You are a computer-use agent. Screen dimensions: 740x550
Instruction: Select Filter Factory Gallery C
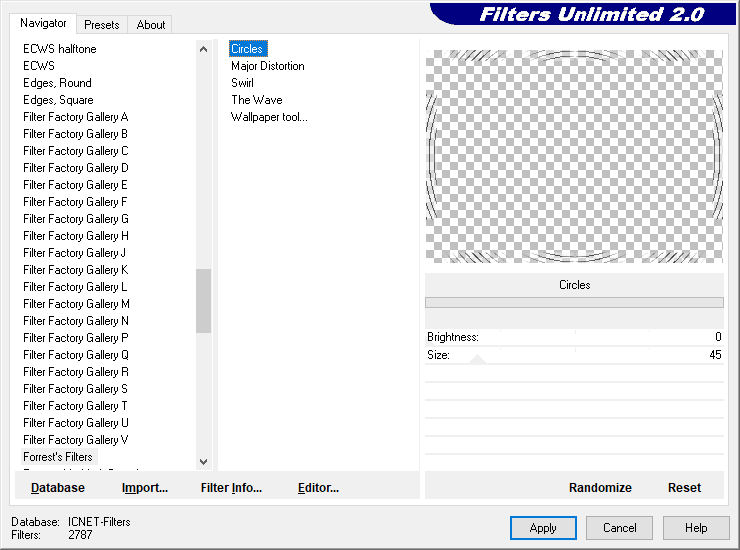76,151
